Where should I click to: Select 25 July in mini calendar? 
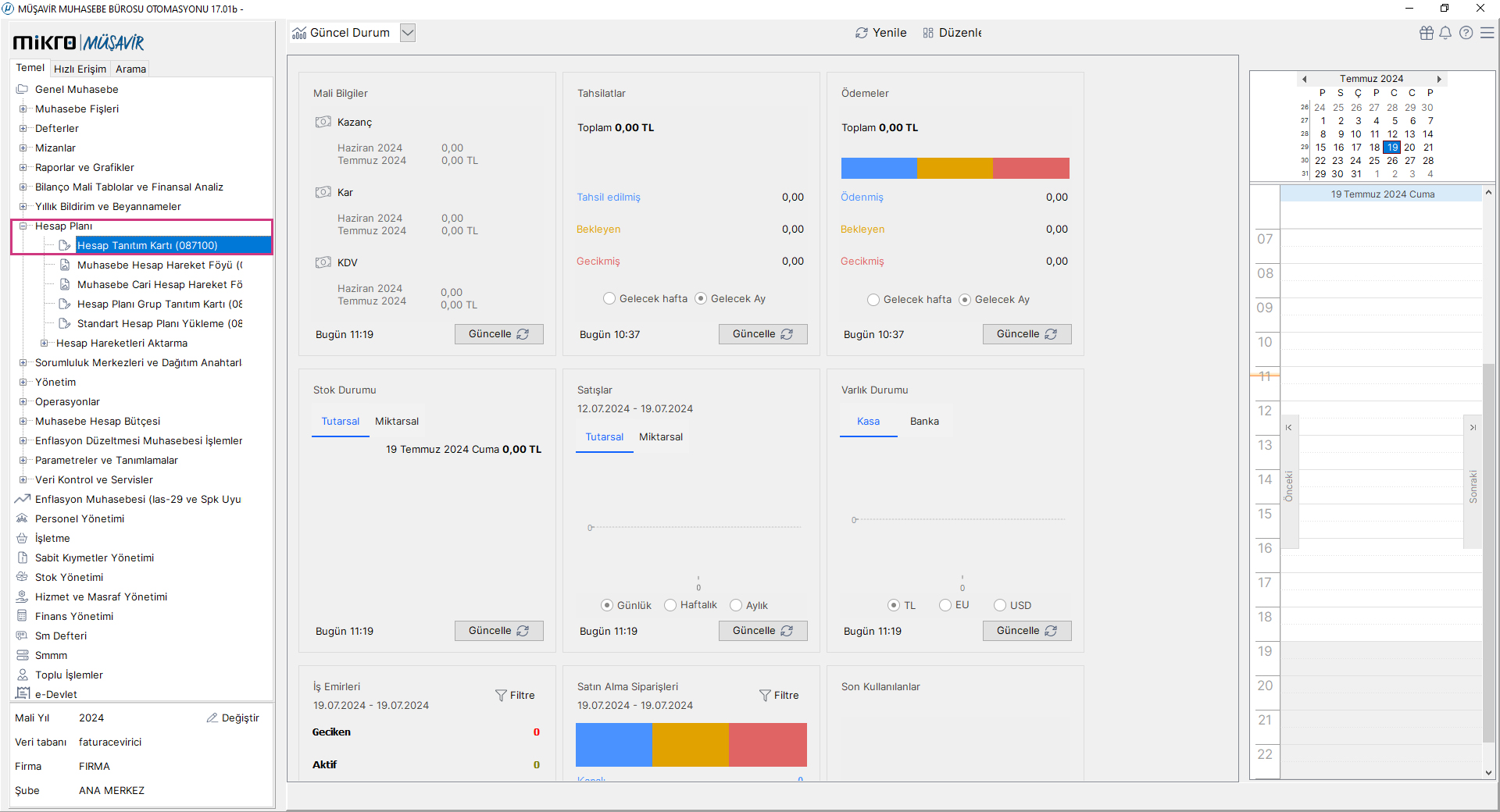click(x=1374, y=160)
